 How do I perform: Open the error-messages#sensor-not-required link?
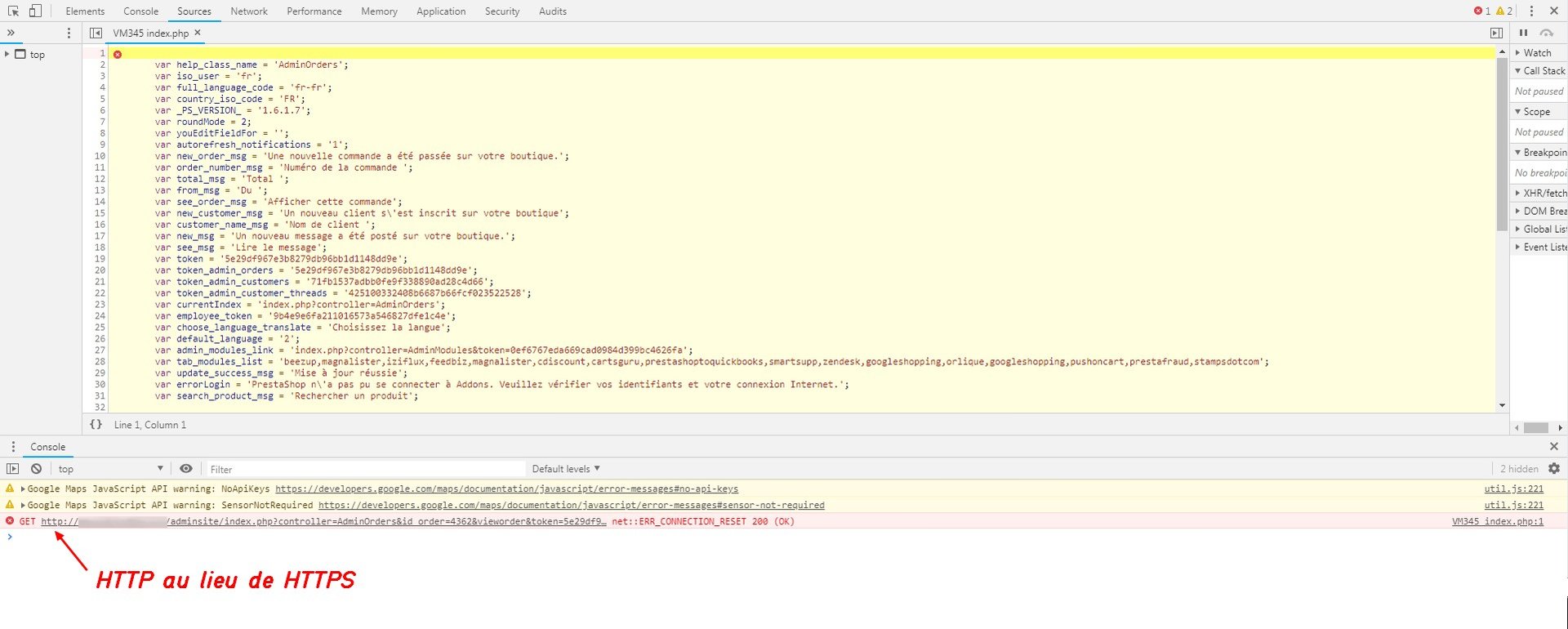(572, 505)
